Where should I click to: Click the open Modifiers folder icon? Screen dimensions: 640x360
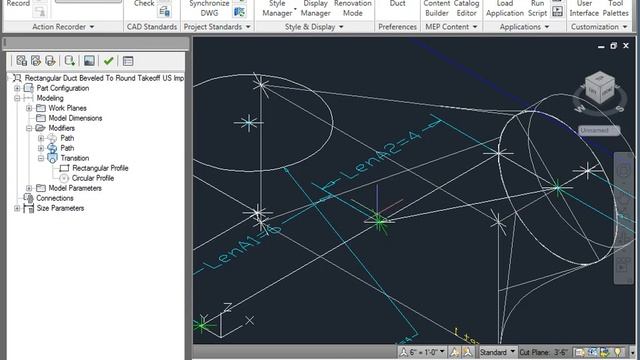(40, 128)
